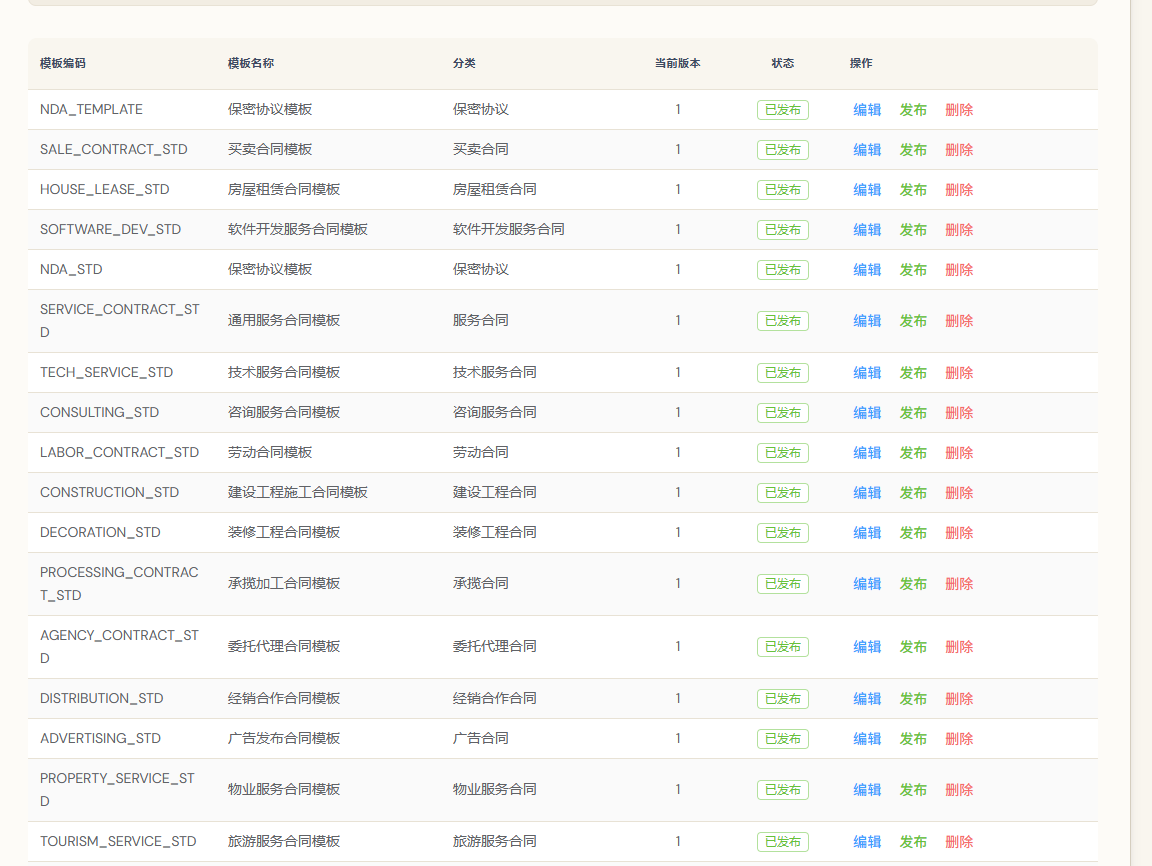Viewport: 1152px width, 866px height.
Task: Edit the CONSULTING_STD template
Action: pos(867,413)
